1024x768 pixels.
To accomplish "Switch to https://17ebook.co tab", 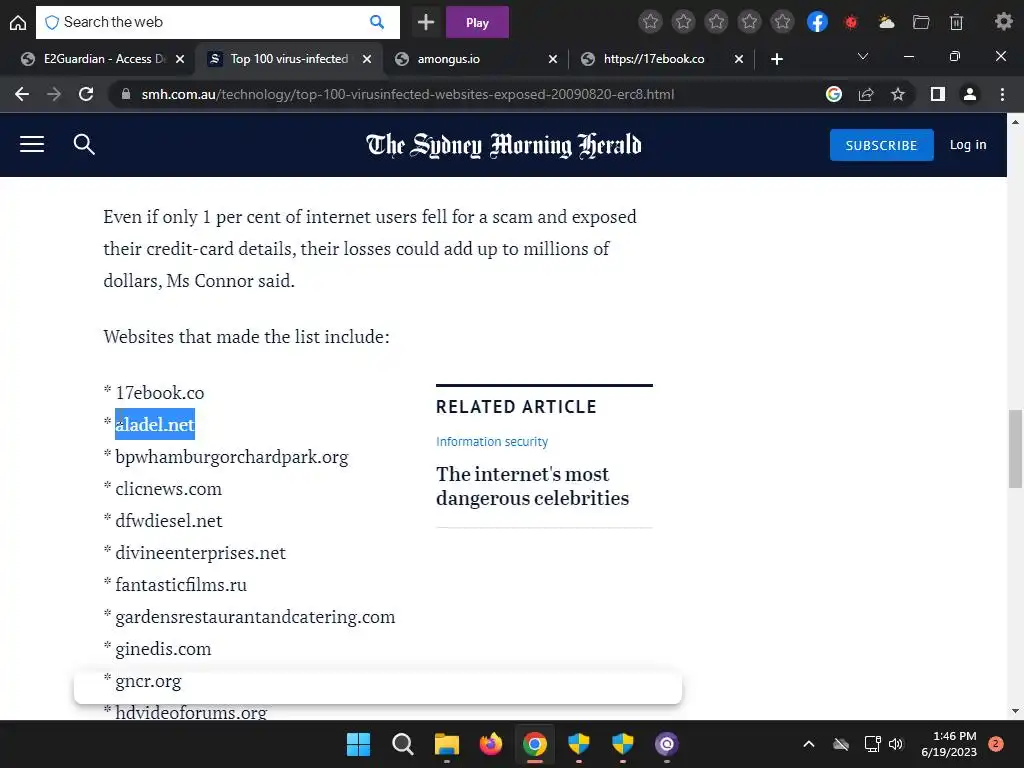I will 661,59.
